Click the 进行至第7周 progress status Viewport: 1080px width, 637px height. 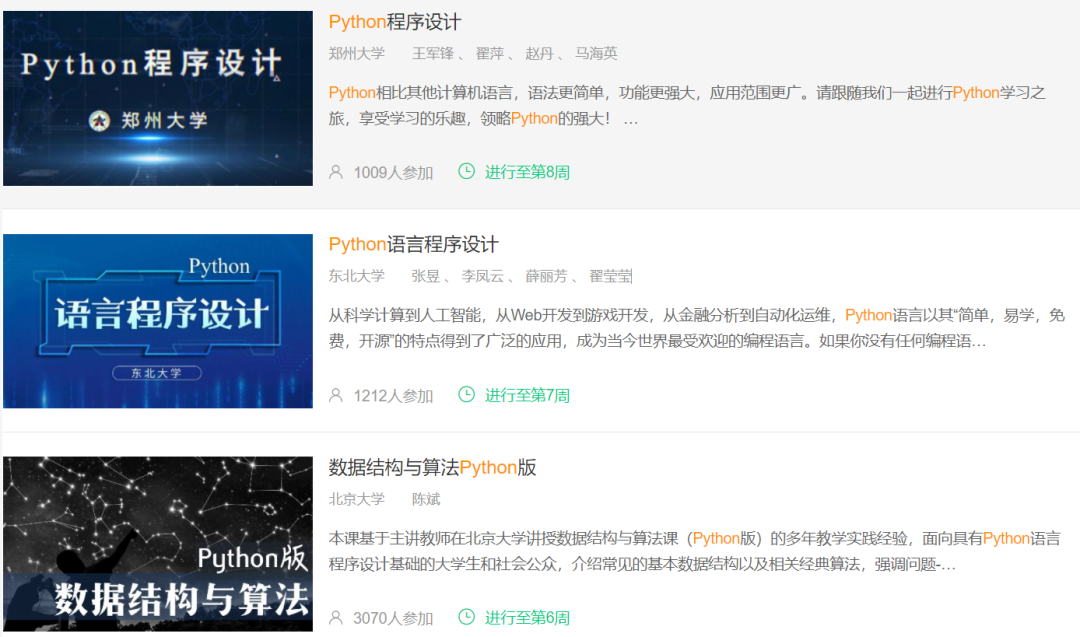[x=527, y=395]
